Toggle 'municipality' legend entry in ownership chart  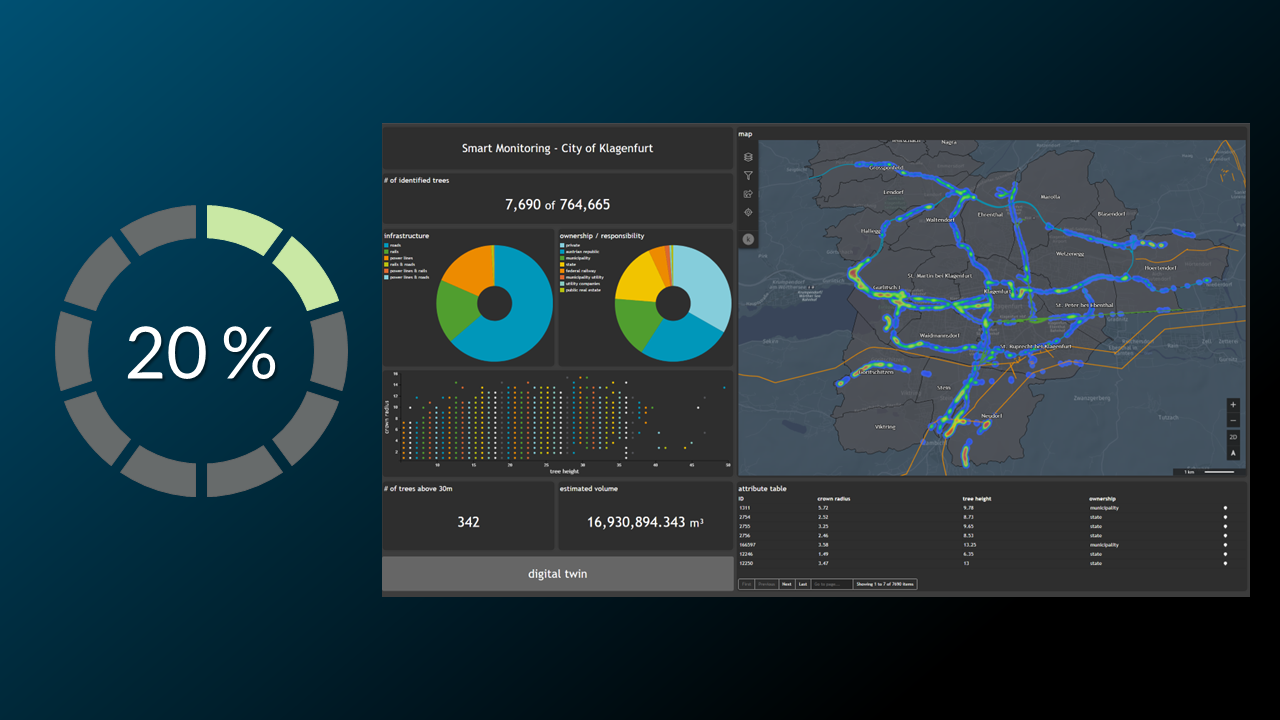pyautogui.click(x=575, y=258)
